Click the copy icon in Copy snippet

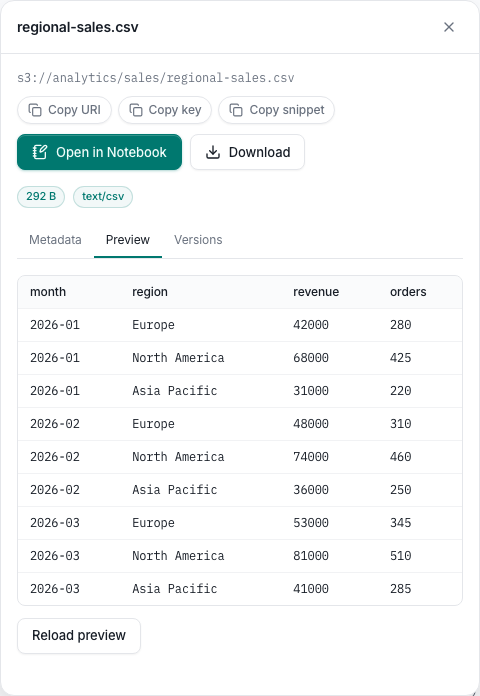coord(236,110)
